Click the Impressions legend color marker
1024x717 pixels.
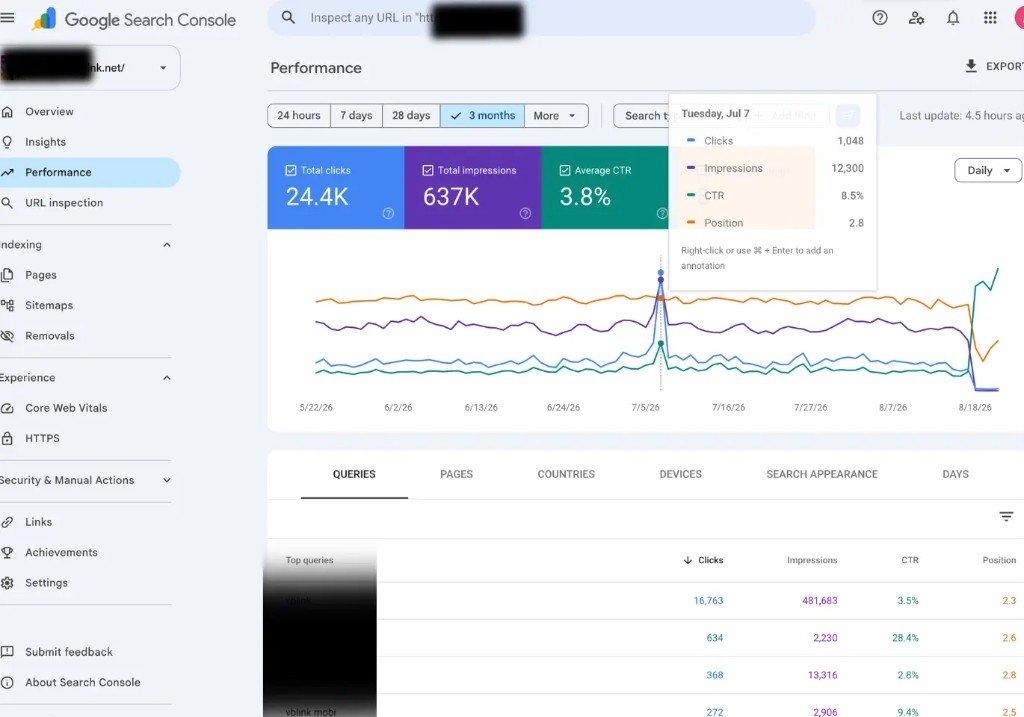pos(691,168)
